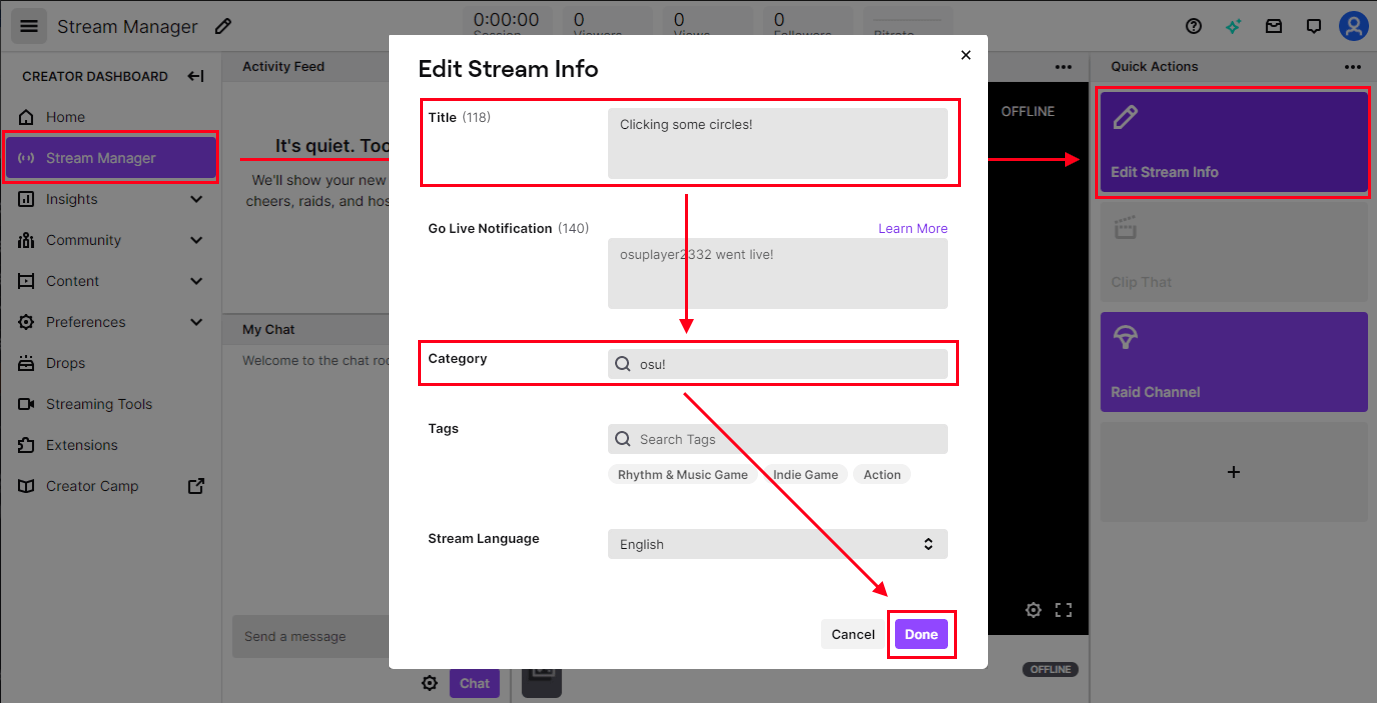Open Edit Stream Info quick action
Viewport: 1377px width, 703px height.
(1234, 143)
